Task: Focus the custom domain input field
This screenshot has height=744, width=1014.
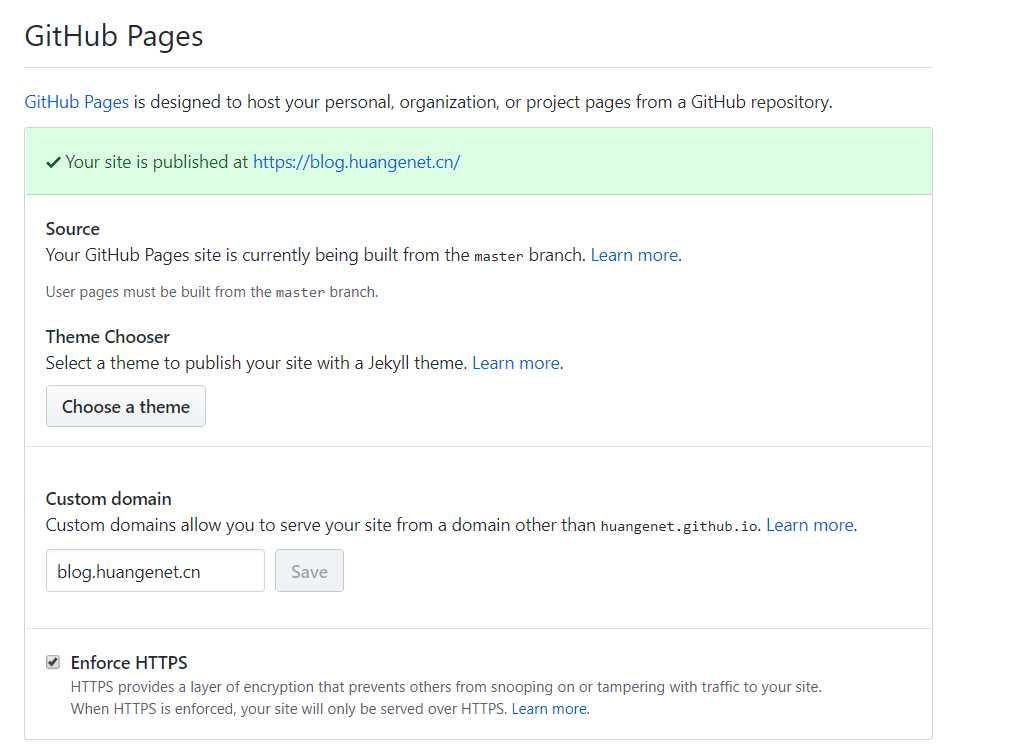Action: [x=155, y=571]
